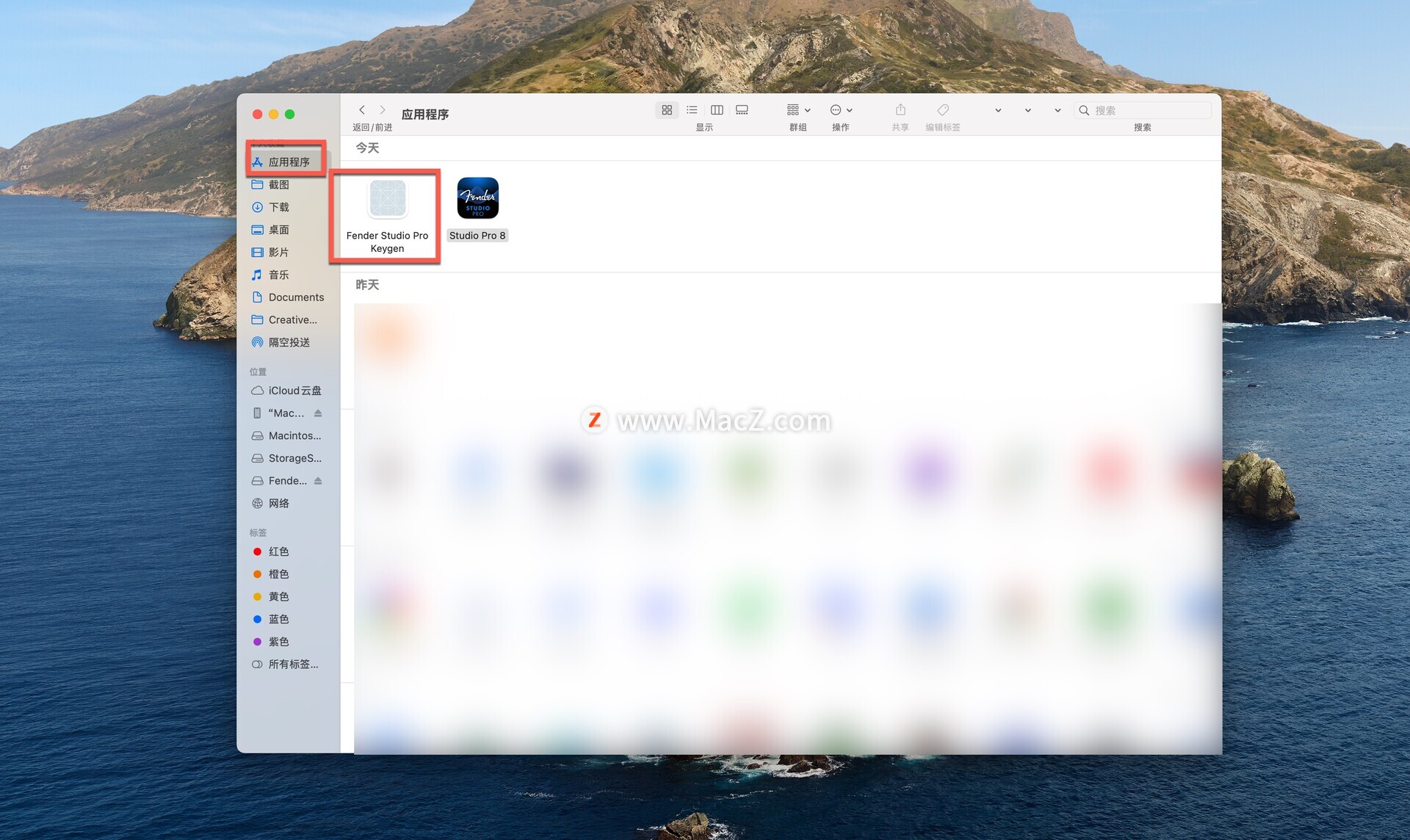The width and height of the screenshot is (1410, 840).
Task: Click the Share toolbar icon
Action: coord(900,110)
